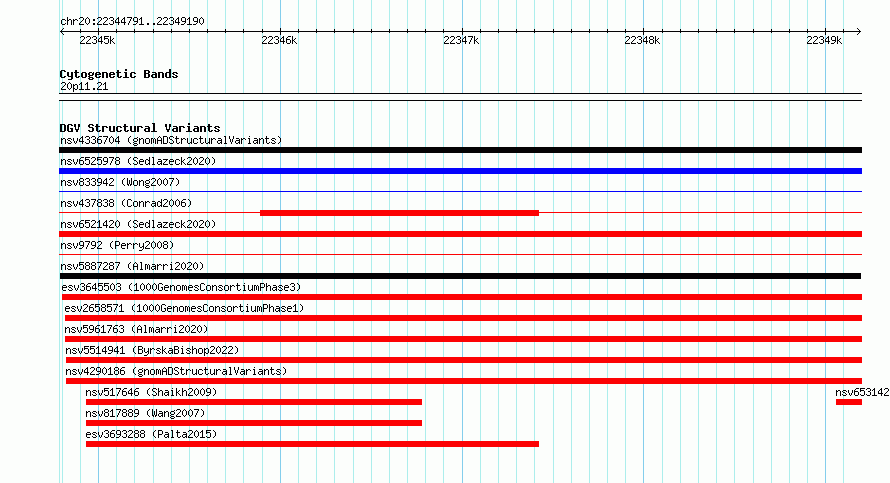
Task: Click the 22347k ruler label
Action: coord(461,41)
